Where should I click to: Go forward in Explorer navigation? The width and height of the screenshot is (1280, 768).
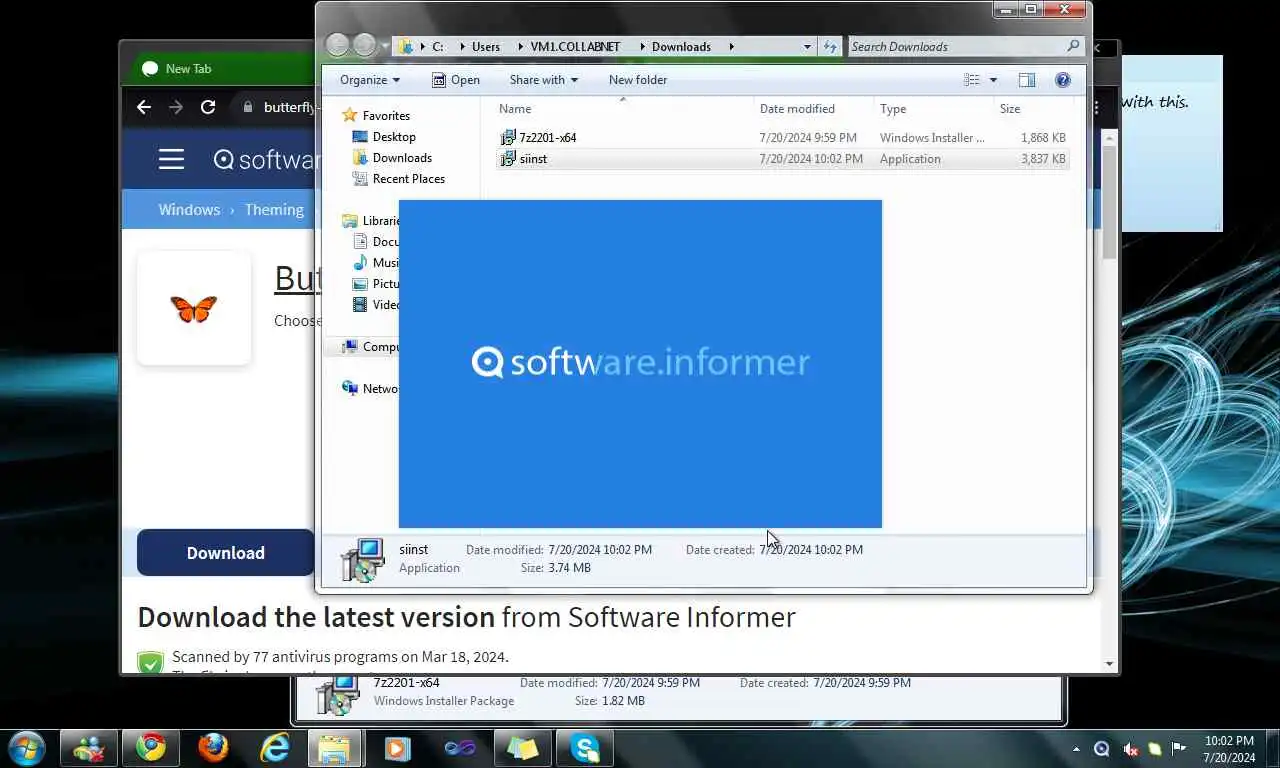365,45
